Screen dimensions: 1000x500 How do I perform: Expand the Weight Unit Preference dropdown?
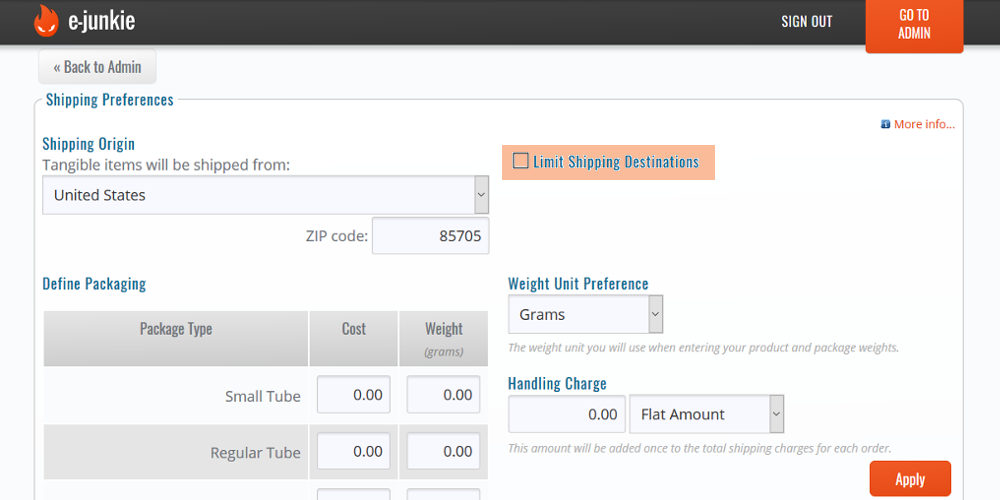(585, 314)
